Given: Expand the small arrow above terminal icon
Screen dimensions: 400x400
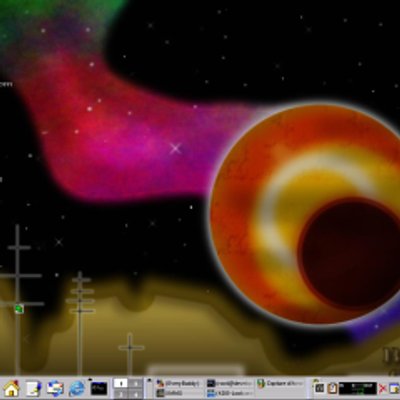Looking at the screenshot, I should pyautogui.click(x=90, y=379).
